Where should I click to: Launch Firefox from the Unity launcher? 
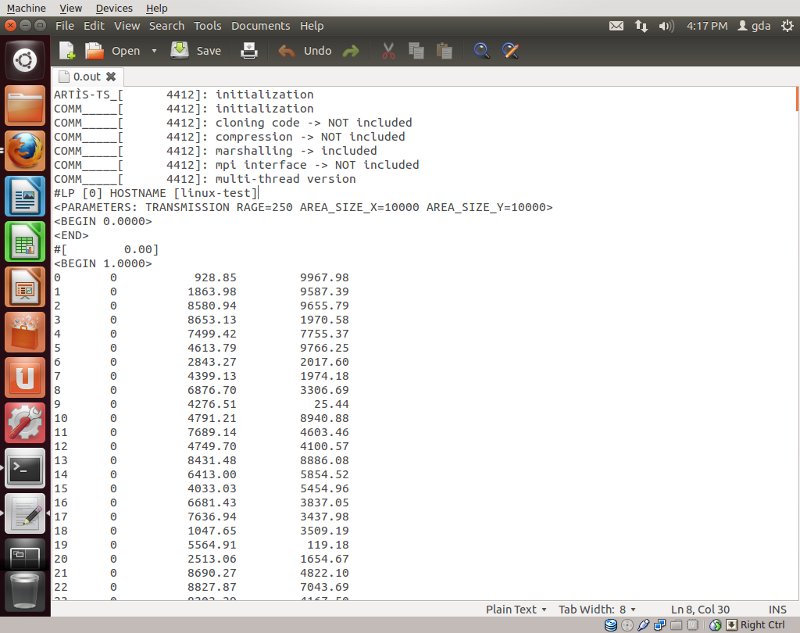pyautogui.click(x=26, y=151)
